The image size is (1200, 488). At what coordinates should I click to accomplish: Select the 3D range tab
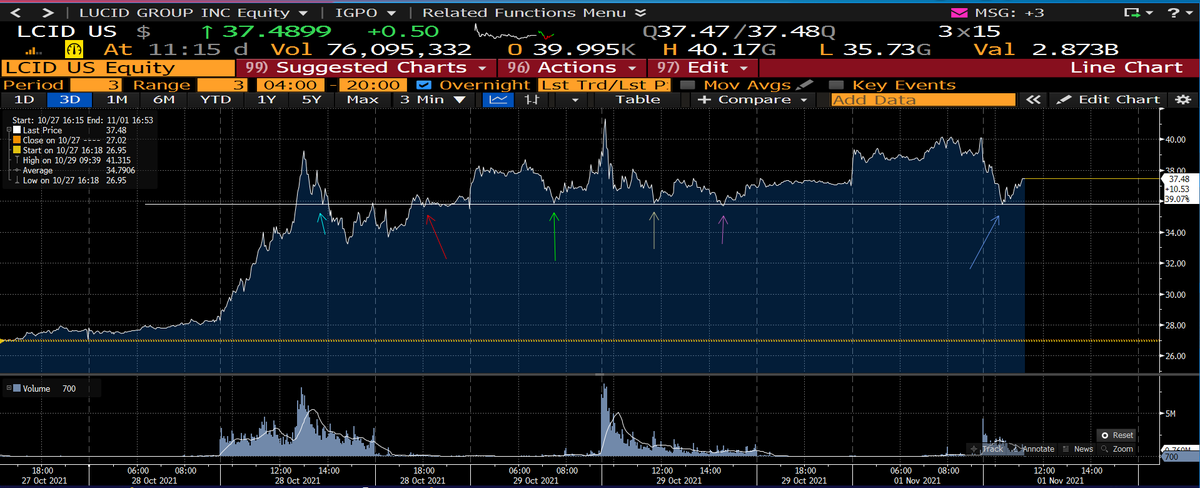click(69, 99)
